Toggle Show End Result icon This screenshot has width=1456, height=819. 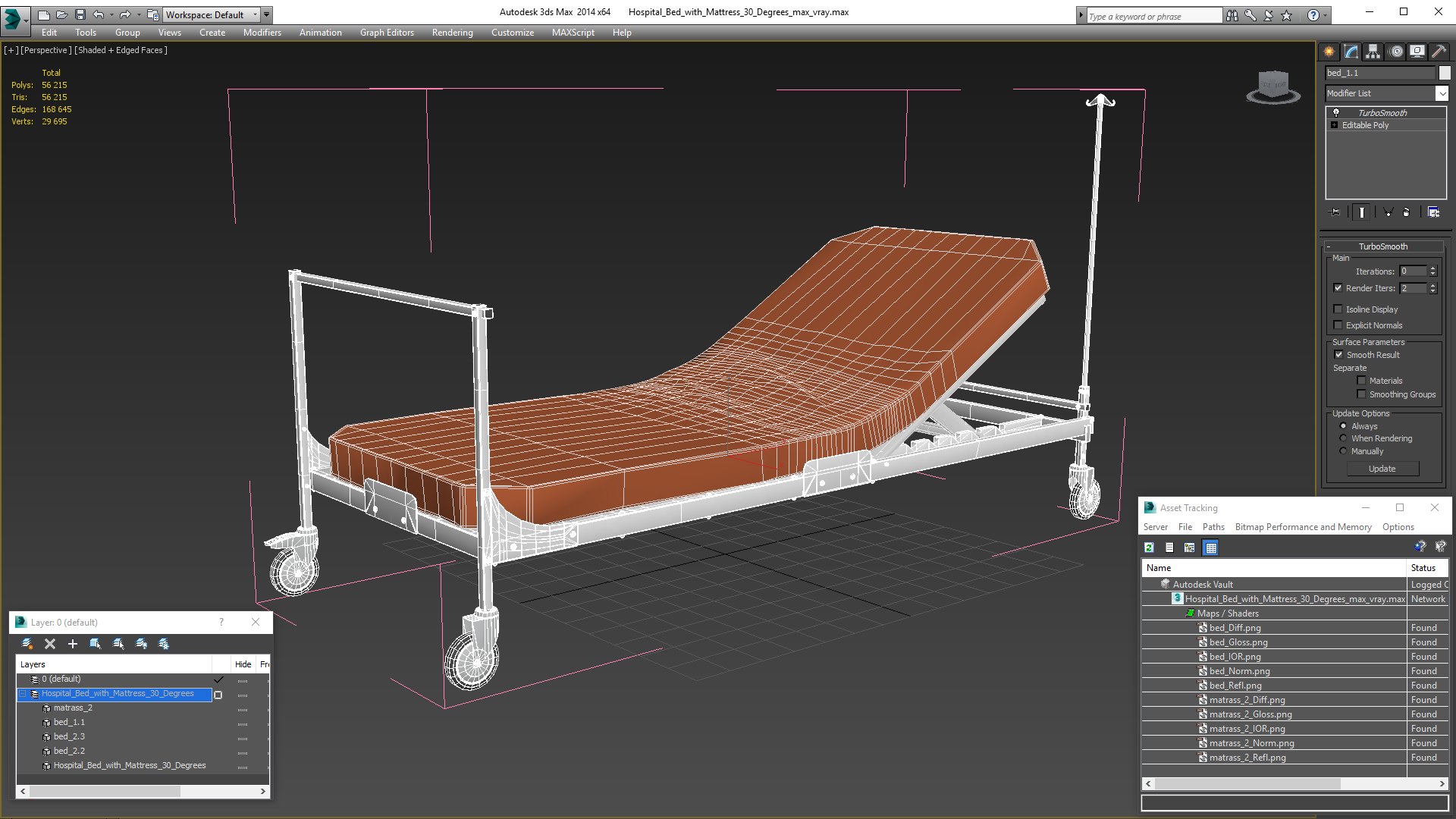1362,212
